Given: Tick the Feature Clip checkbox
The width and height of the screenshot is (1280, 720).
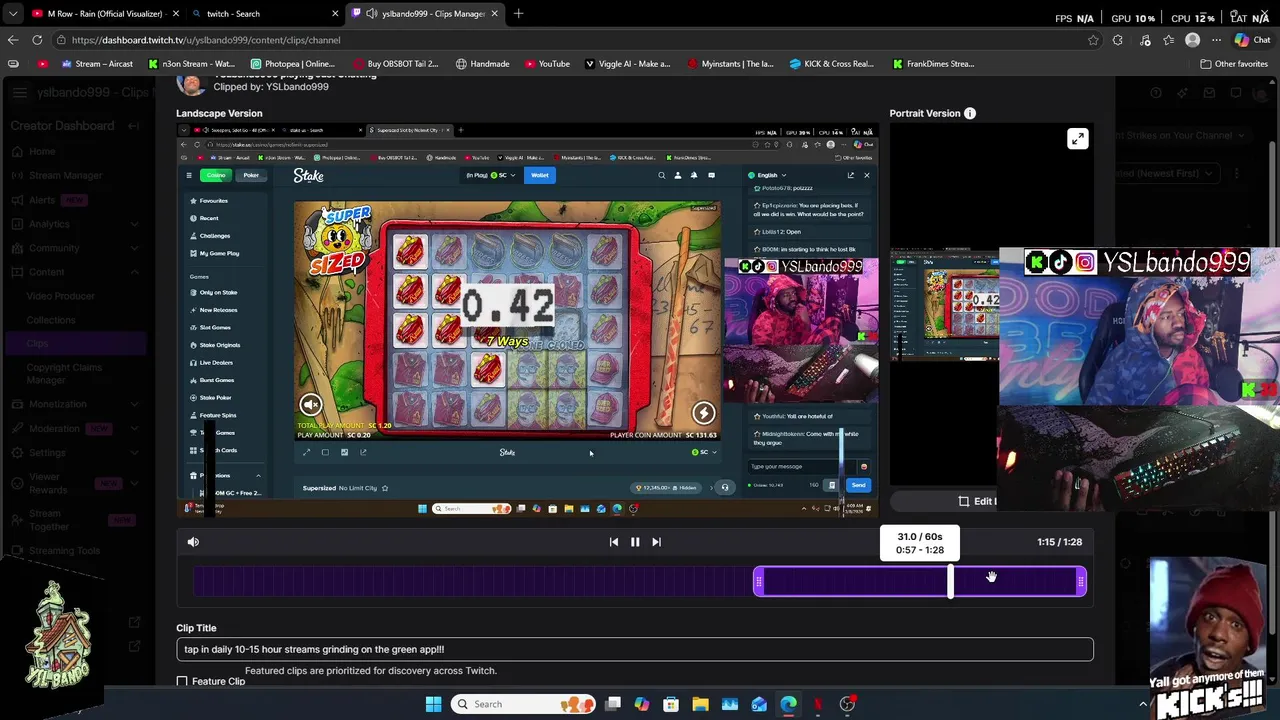Looking at the screenshot, I should (x=182, y=682).
